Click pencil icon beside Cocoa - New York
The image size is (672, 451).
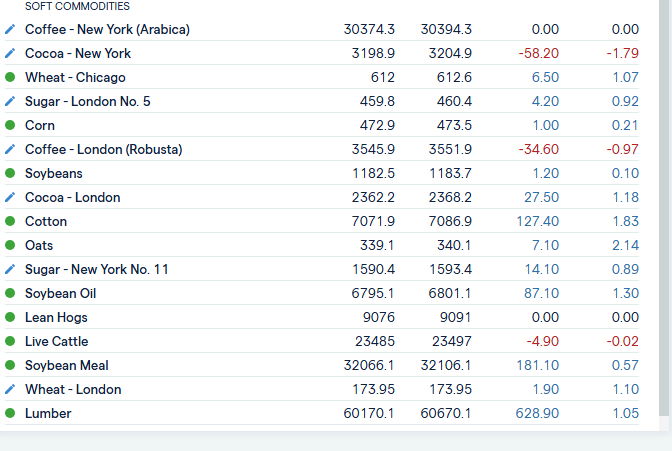[x=10, y=53]
